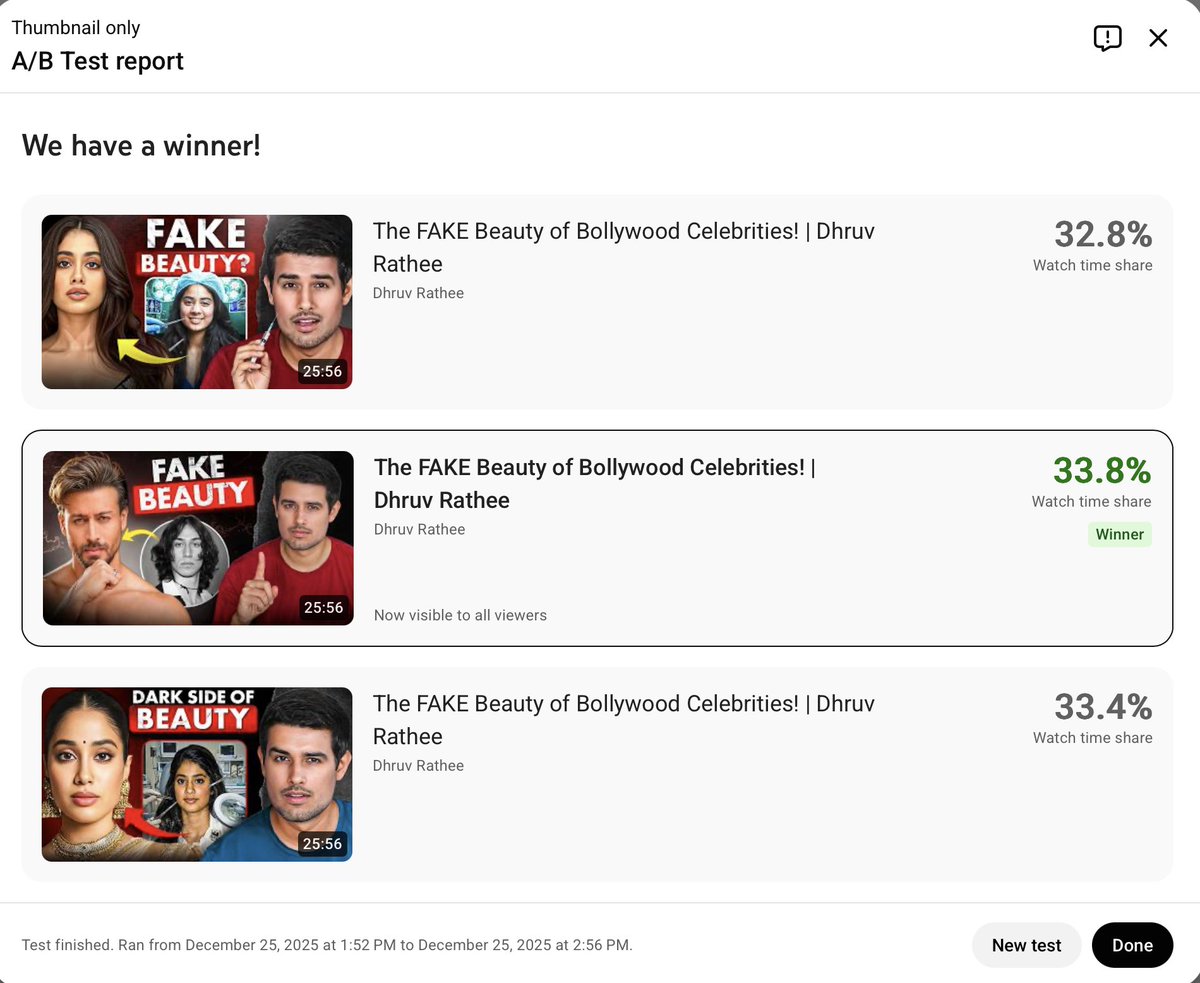Click the Dhruv Rathee channel name in the 33.4% row
This screenshot has height=983, width=1200.
click(418, 765)
